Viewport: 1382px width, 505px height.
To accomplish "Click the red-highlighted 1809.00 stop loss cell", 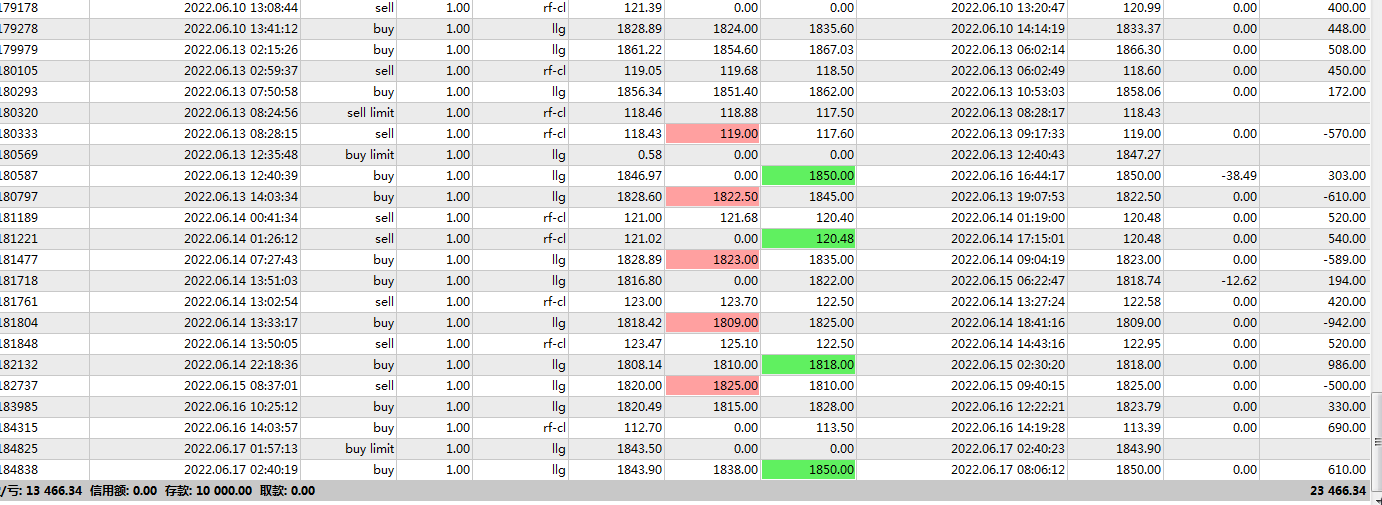I will coord(712,322).
